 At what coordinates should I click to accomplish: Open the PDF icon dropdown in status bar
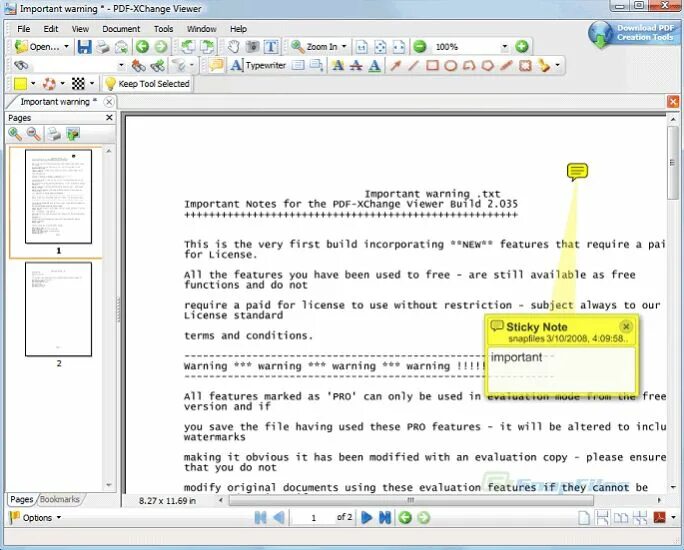point(674,518)
